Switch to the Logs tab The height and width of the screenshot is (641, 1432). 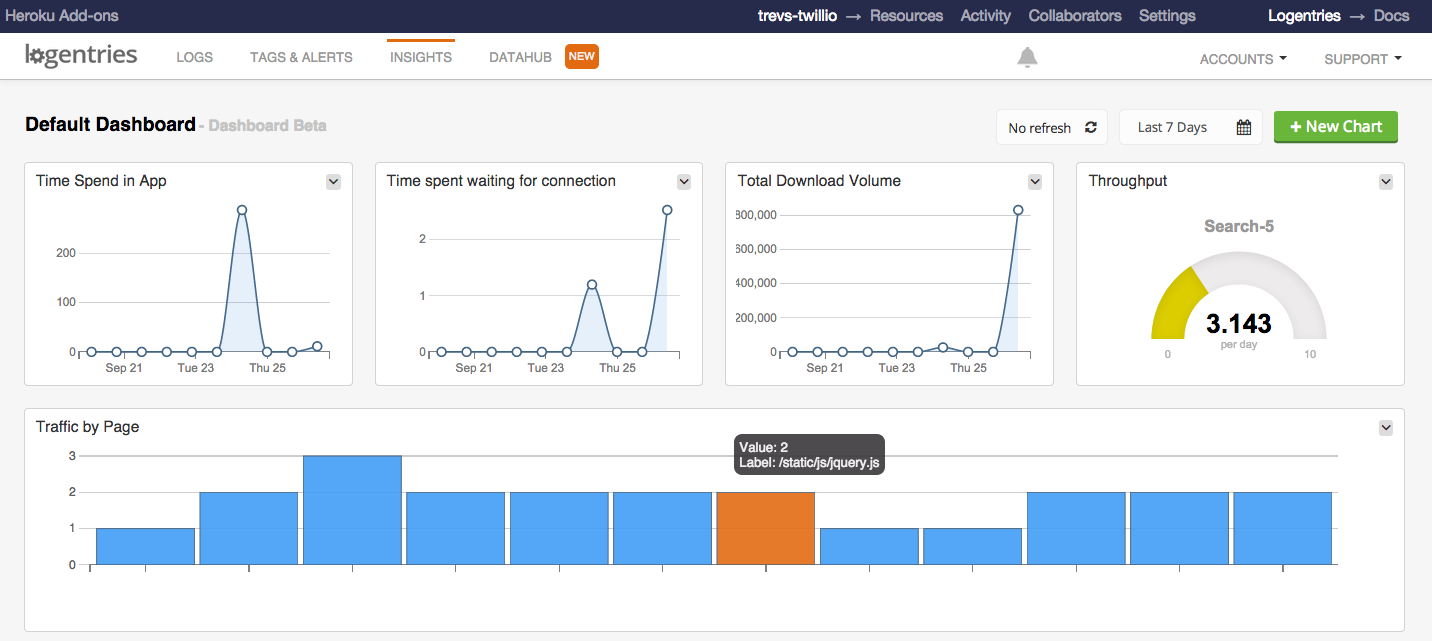(194, 58)
